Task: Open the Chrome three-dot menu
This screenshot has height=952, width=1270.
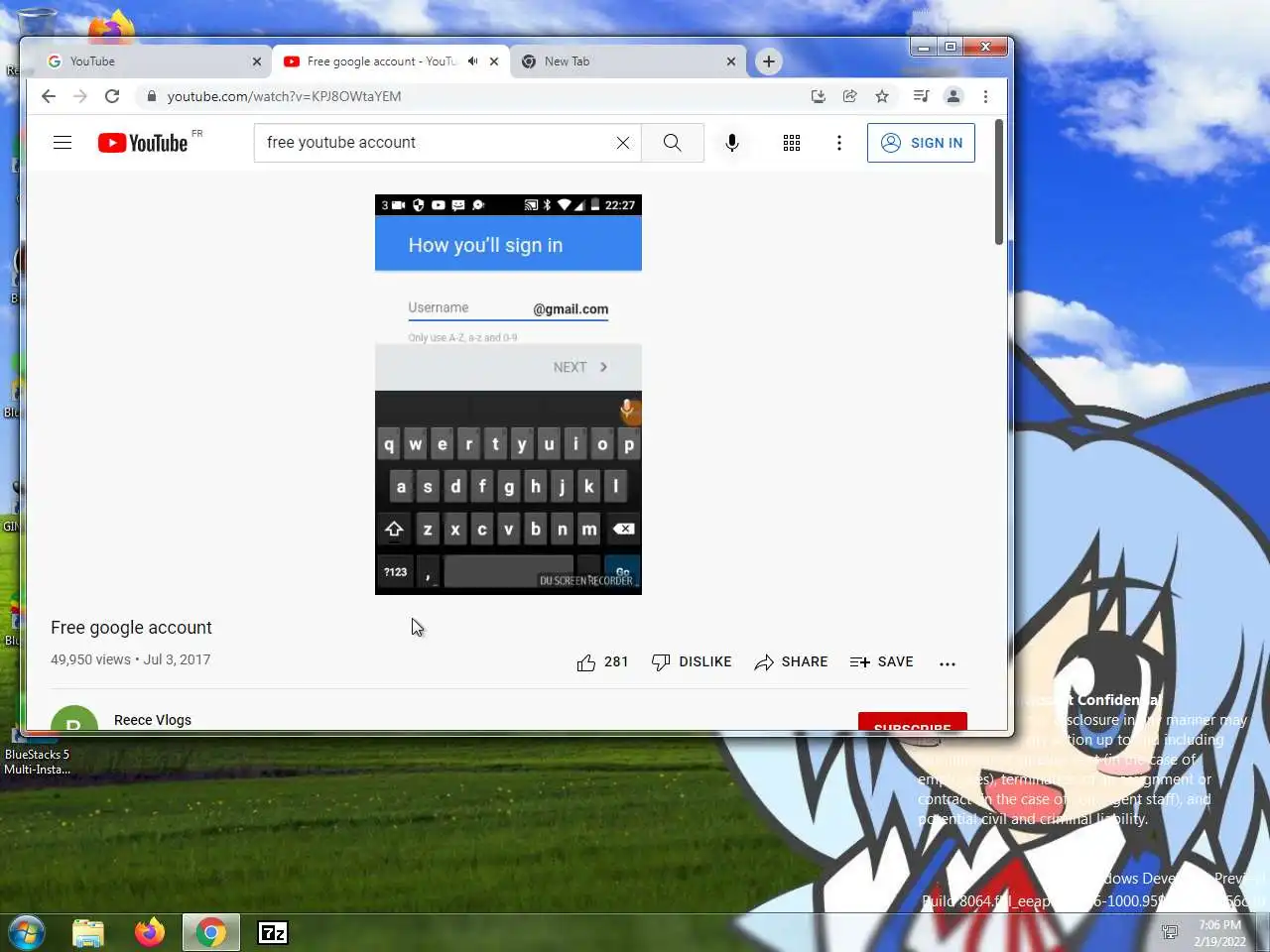Action: (x=985, y=96)
